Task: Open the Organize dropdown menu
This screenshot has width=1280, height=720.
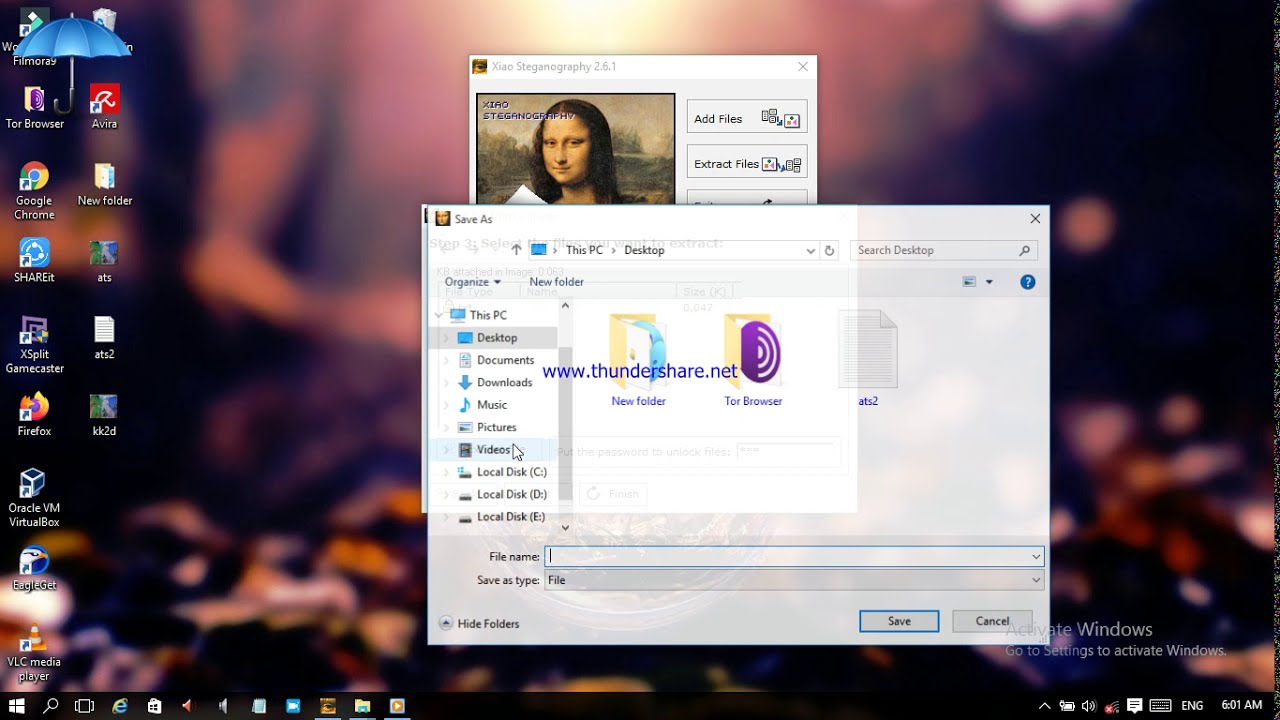Action: point(472,282)
